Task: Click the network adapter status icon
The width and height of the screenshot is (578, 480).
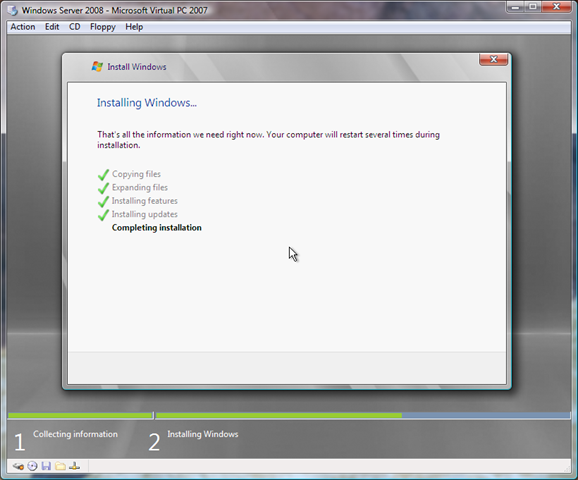Action: click(x=74, y=466)
